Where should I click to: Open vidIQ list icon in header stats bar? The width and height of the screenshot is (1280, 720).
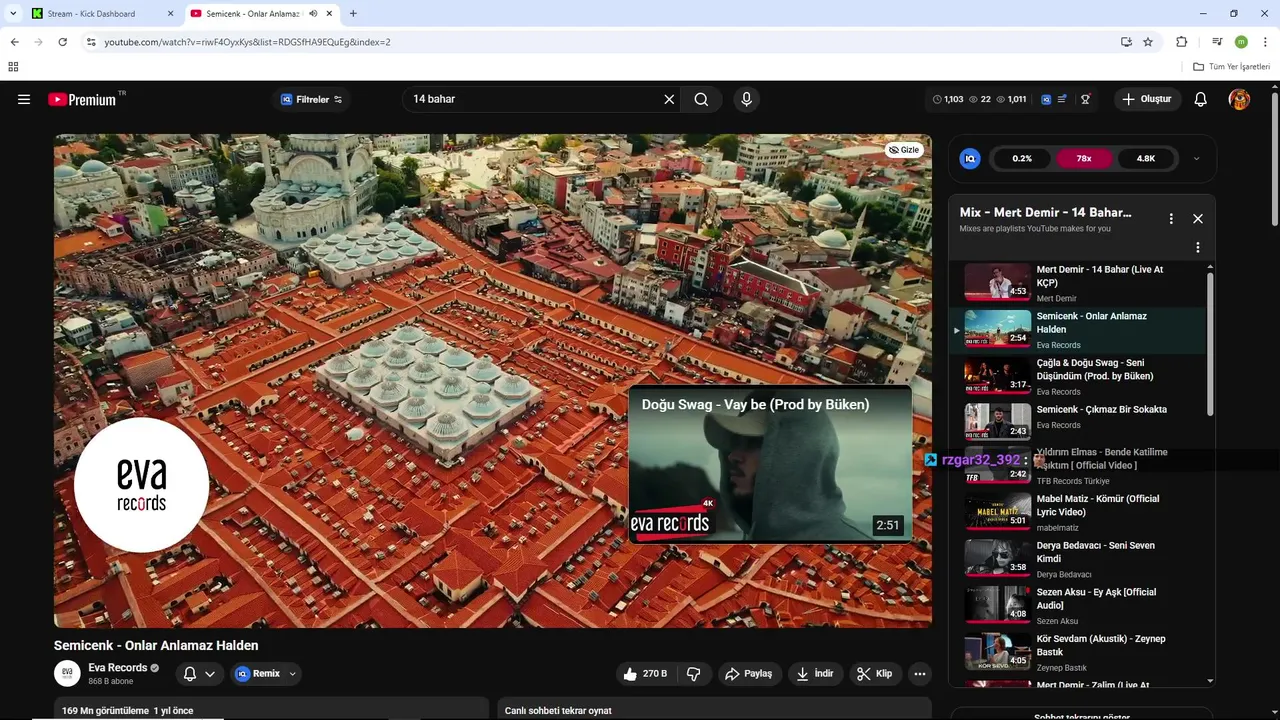(1062, 99)
